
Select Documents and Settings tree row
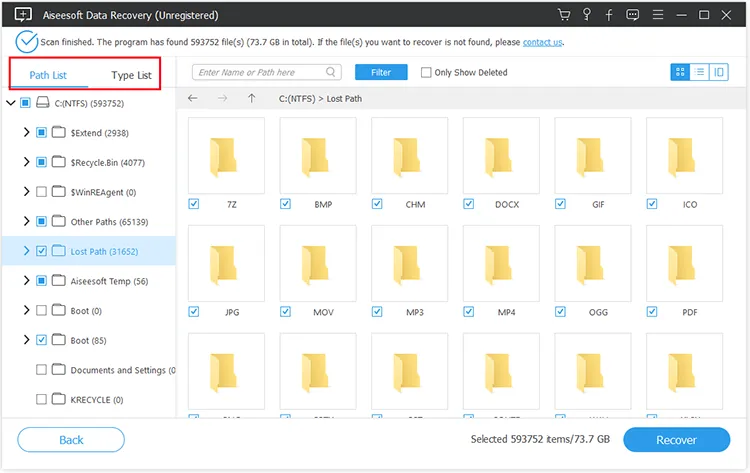click(x=89, y=370)
